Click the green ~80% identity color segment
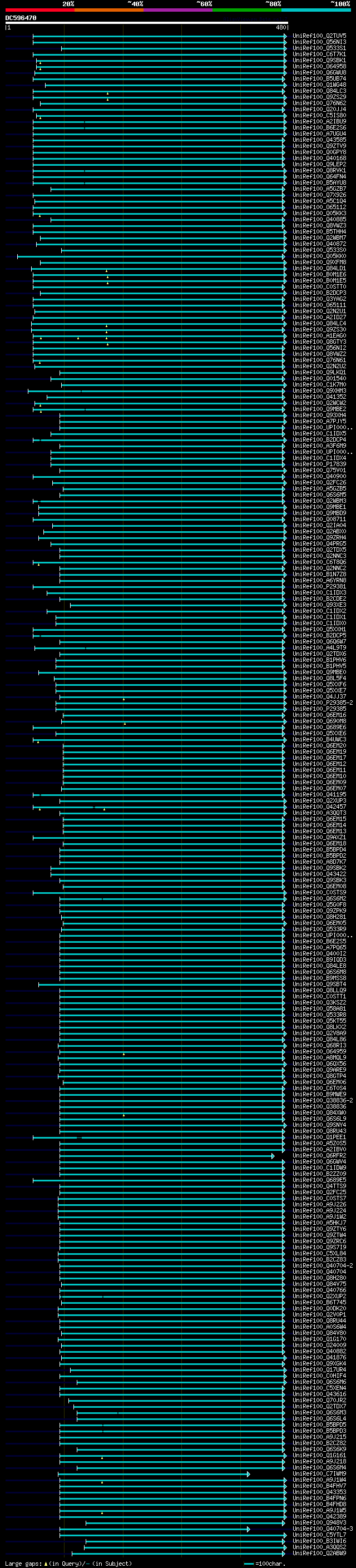The width and height of the screenshot is (356, 1568). click(247, 10)
